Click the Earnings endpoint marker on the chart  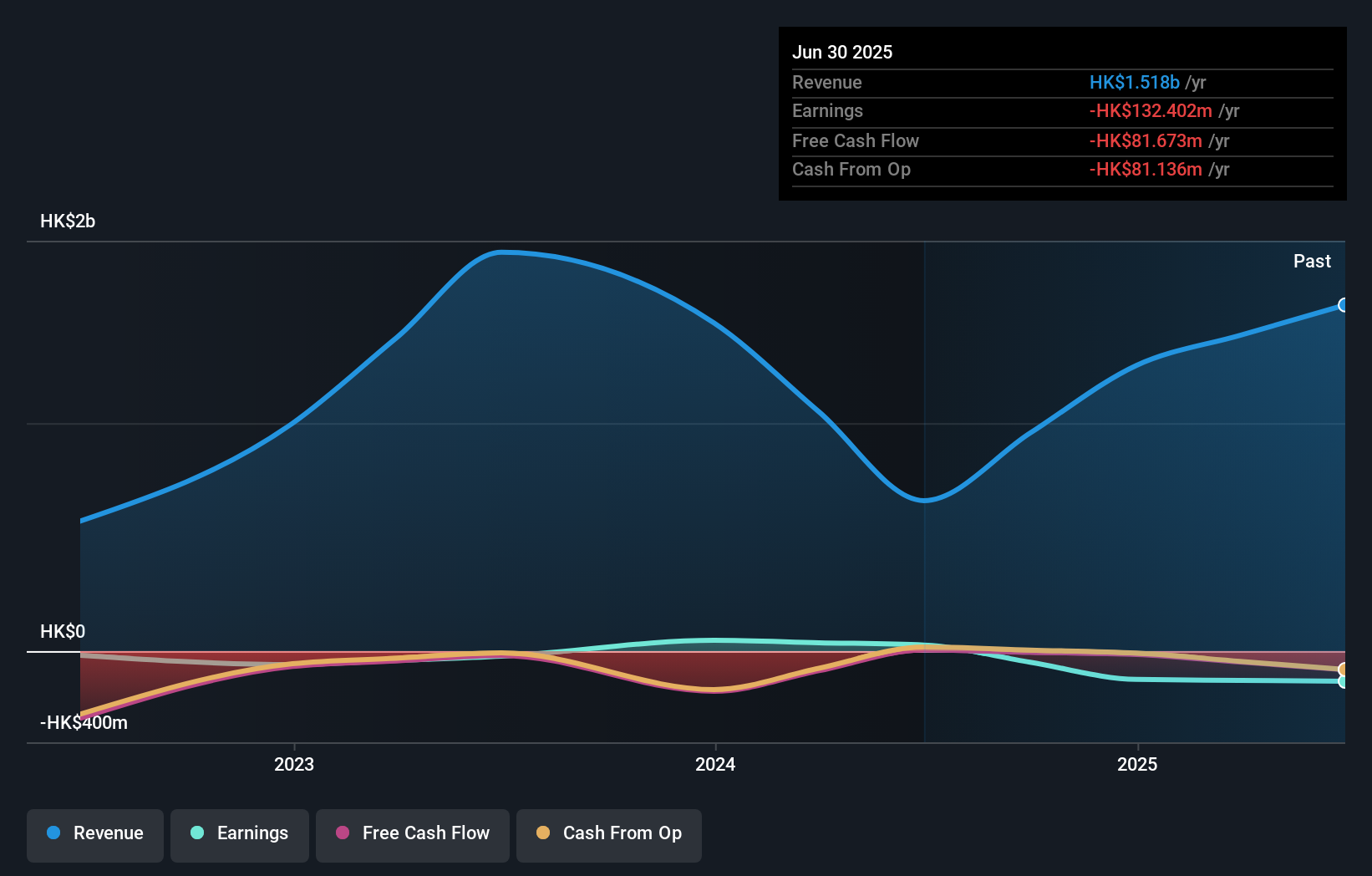pyautogui.click(x=1343, y=681)
